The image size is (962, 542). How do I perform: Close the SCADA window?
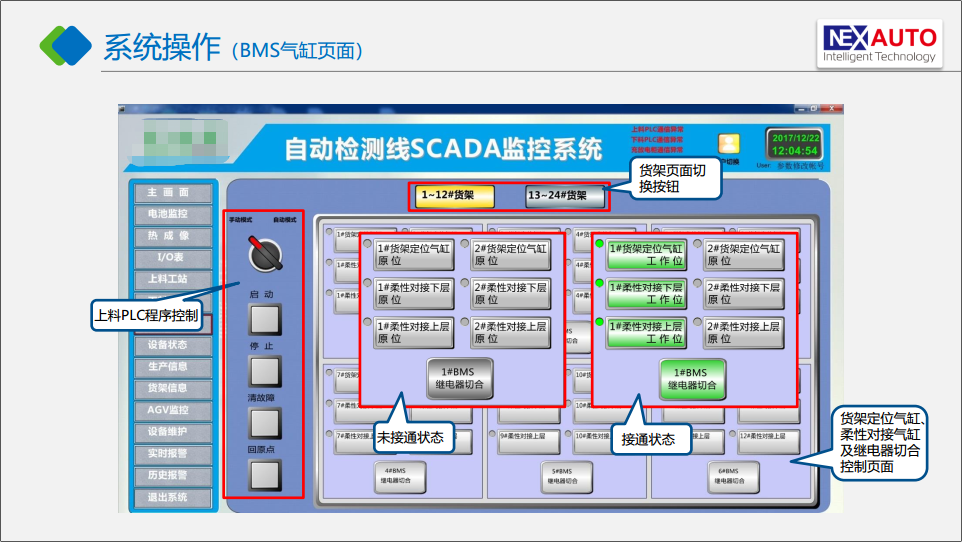click(831, 109)
